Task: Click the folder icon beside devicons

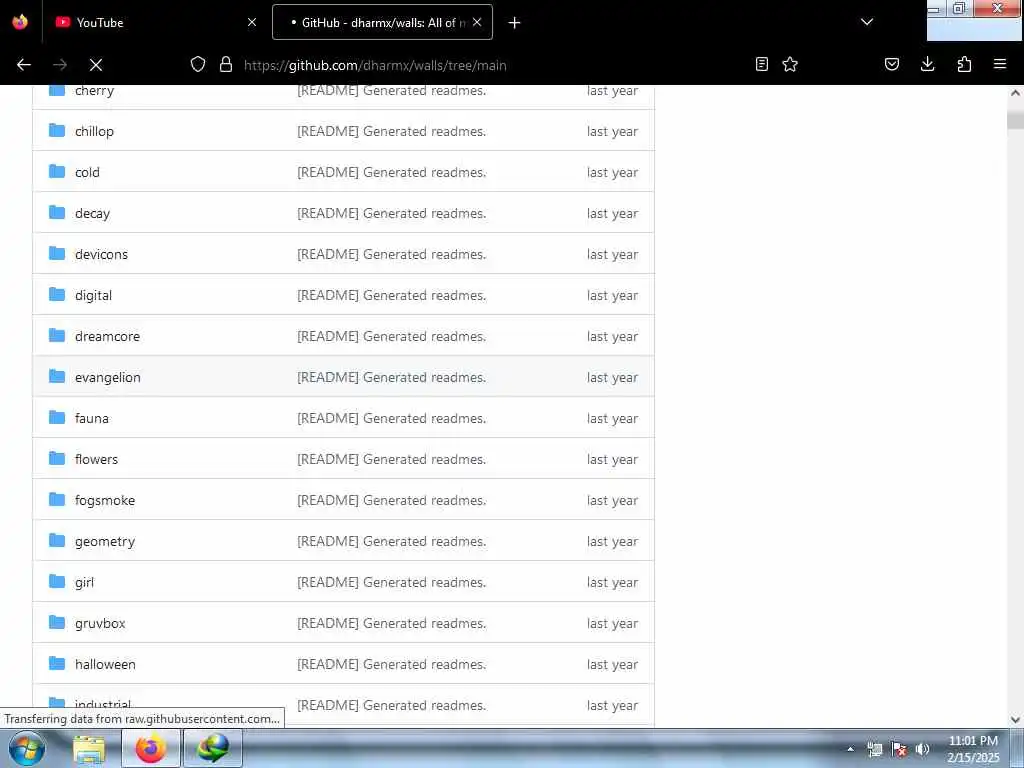Action: coord(57,253)
